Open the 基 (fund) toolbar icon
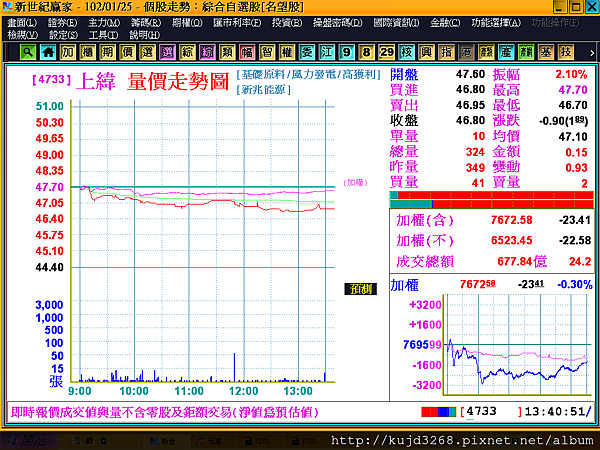600x450 pixels. (x=546, y=52)
